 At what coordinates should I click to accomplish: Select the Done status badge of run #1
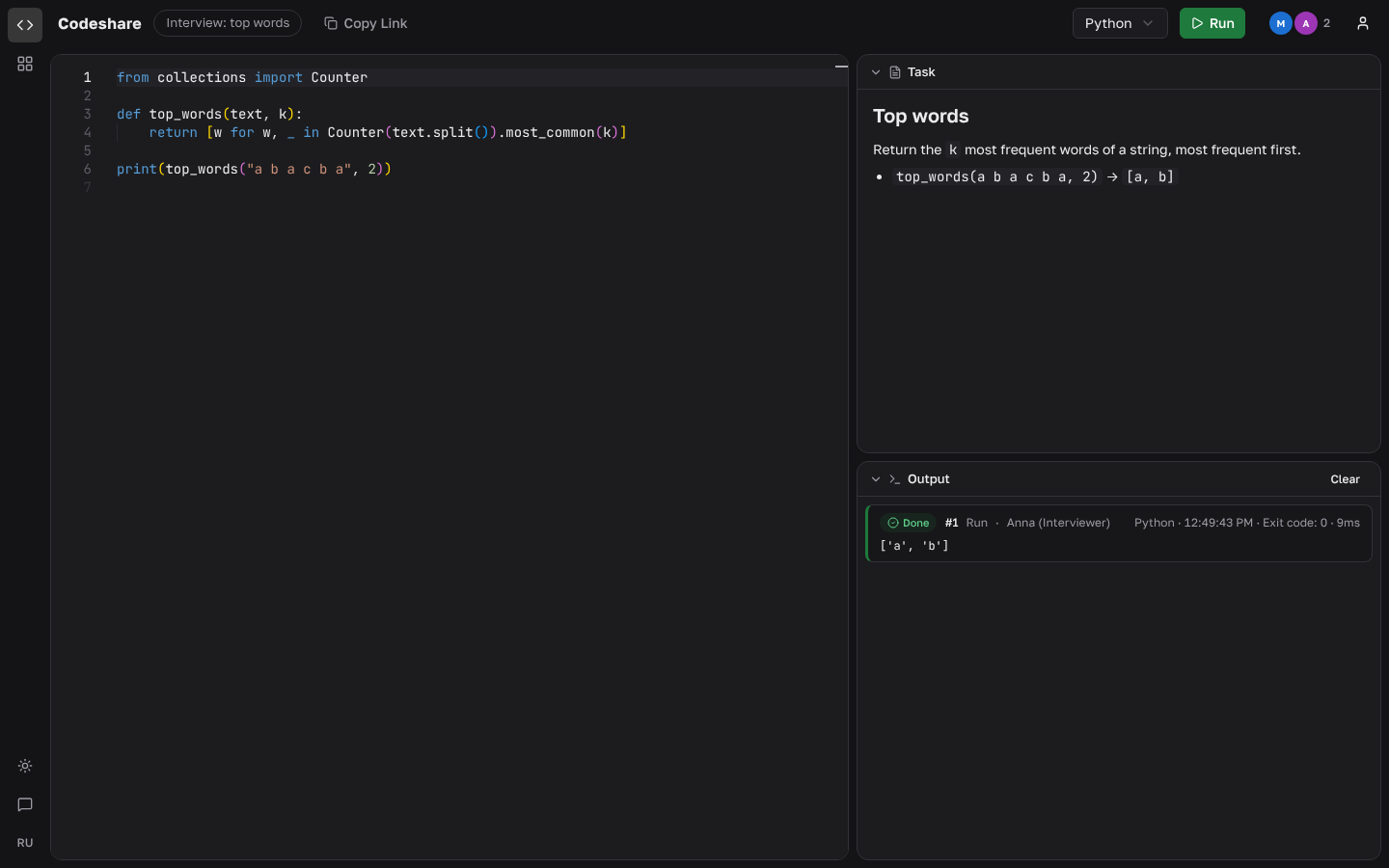point(909,523)
